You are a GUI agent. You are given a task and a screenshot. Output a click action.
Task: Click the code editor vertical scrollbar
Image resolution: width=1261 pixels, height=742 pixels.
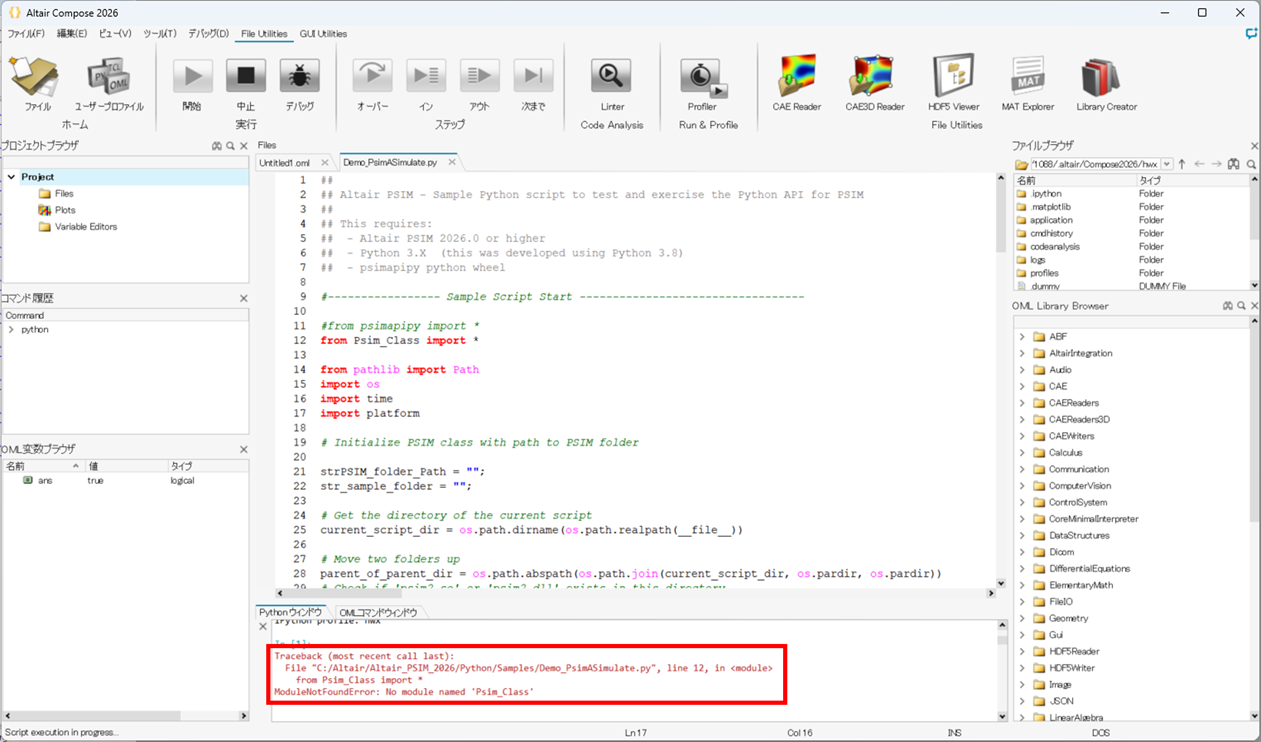[1000, 380]
